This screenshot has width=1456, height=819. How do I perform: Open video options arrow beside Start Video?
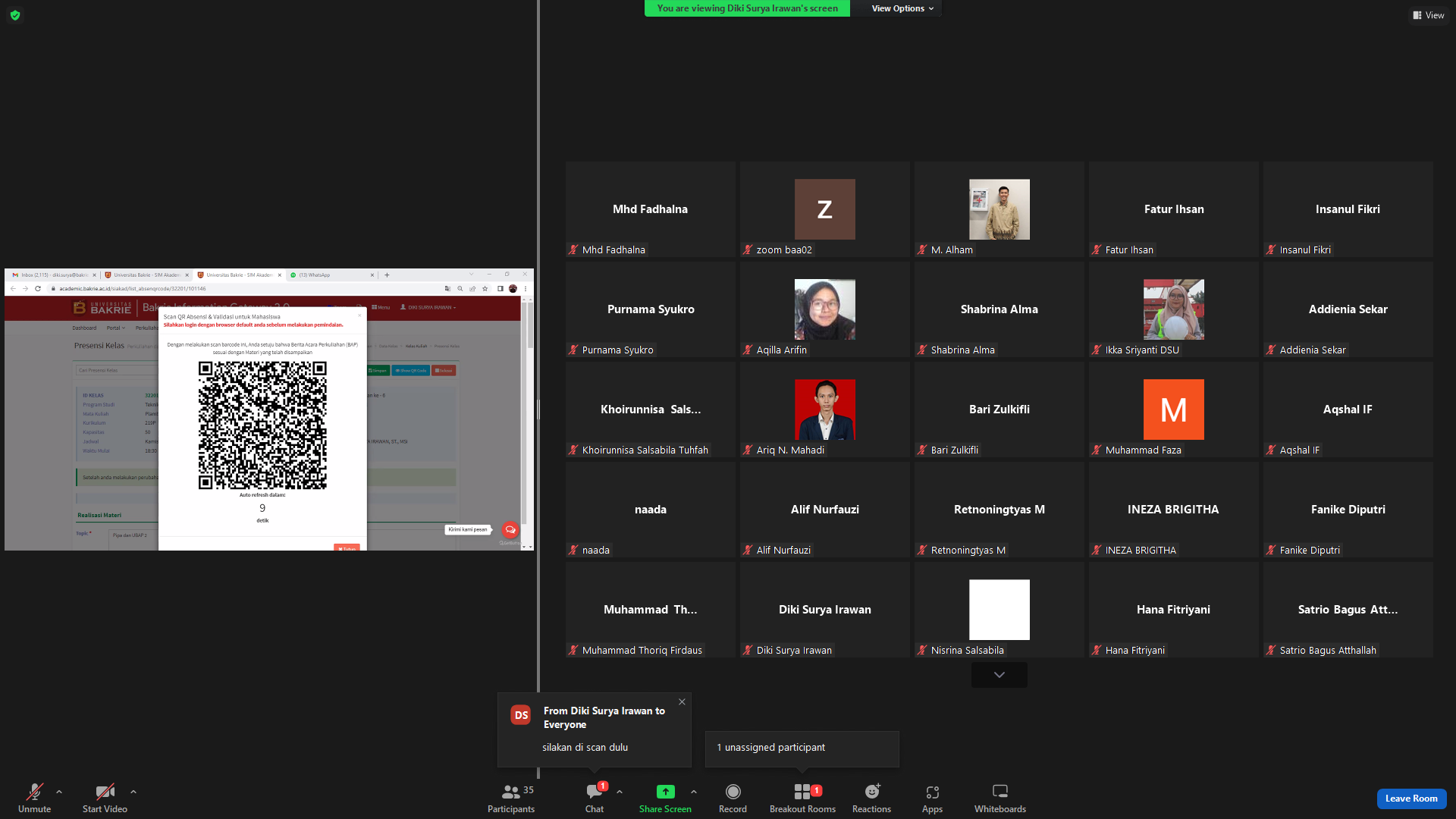point(133,792)
